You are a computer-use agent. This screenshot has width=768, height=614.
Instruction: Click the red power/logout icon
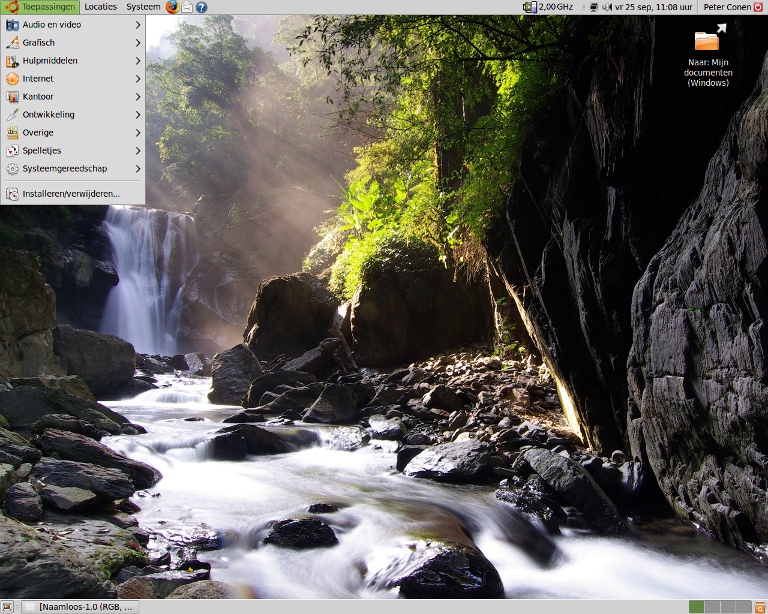tap(759, 7)
